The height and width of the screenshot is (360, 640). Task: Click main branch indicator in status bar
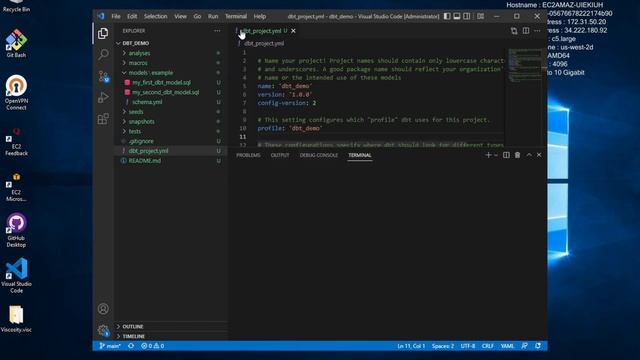110,346
